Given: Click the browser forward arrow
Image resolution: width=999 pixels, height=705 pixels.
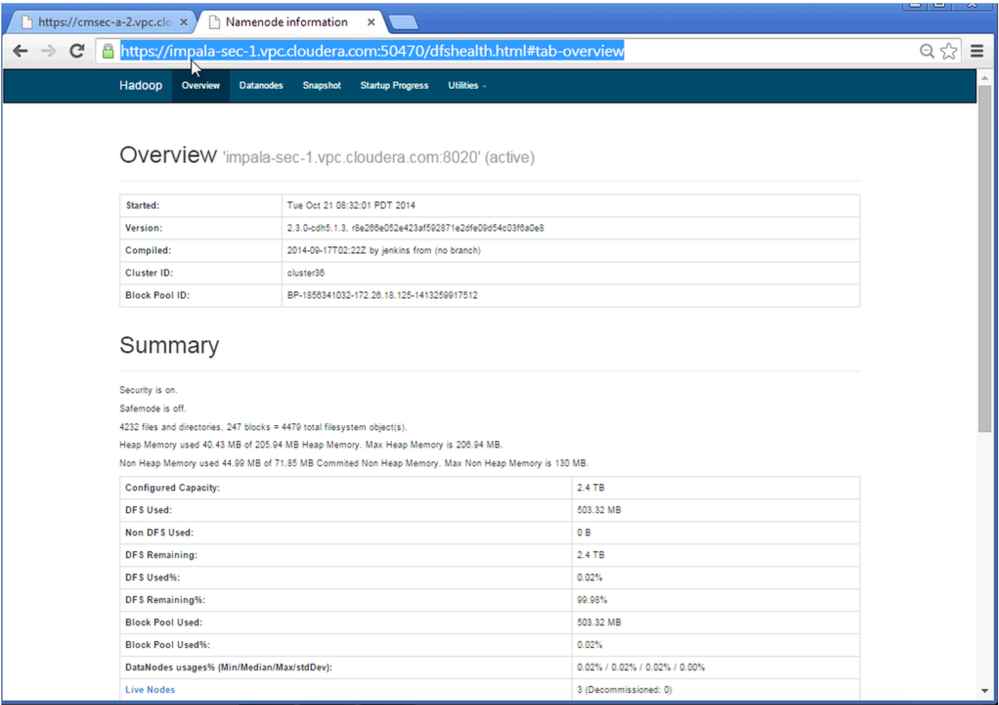Looking at the screenshot, I should point(48,51).
